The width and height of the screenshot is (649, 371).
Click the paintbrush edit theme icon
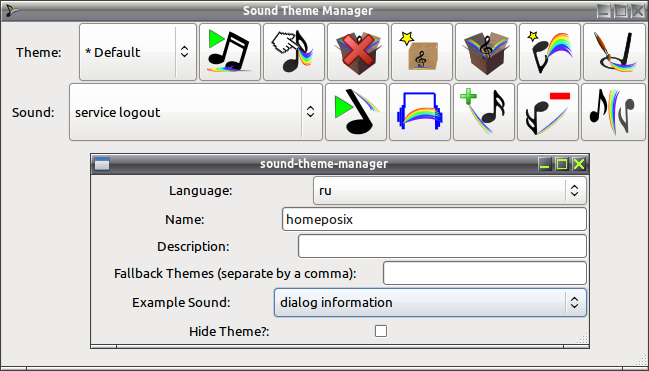click(614, 52)
